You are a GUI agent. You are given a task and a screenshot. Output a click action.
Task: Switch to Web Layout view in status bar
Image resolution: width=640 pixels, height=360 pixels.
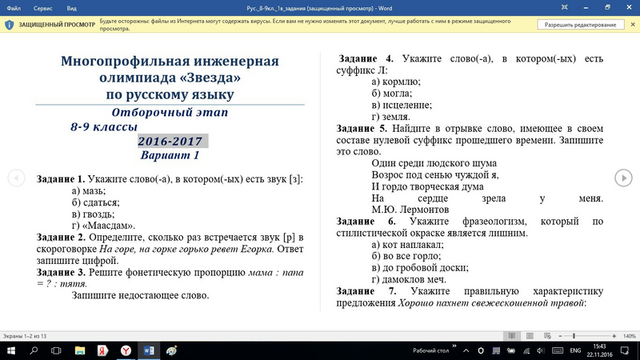click(547, 336)
